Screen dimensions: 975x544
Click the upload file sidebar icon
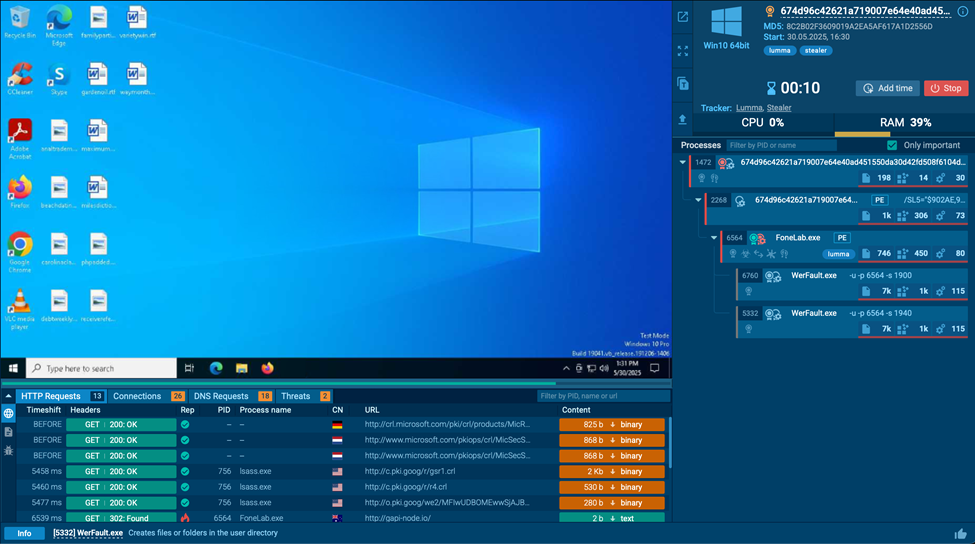(x=683, y=119)
